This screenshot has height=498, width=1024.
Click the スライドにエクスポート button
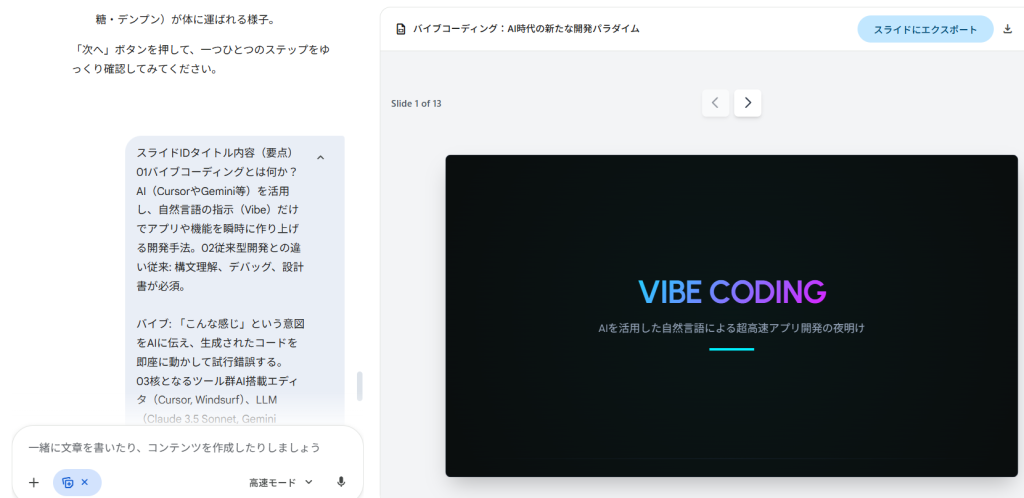point(924,29)
